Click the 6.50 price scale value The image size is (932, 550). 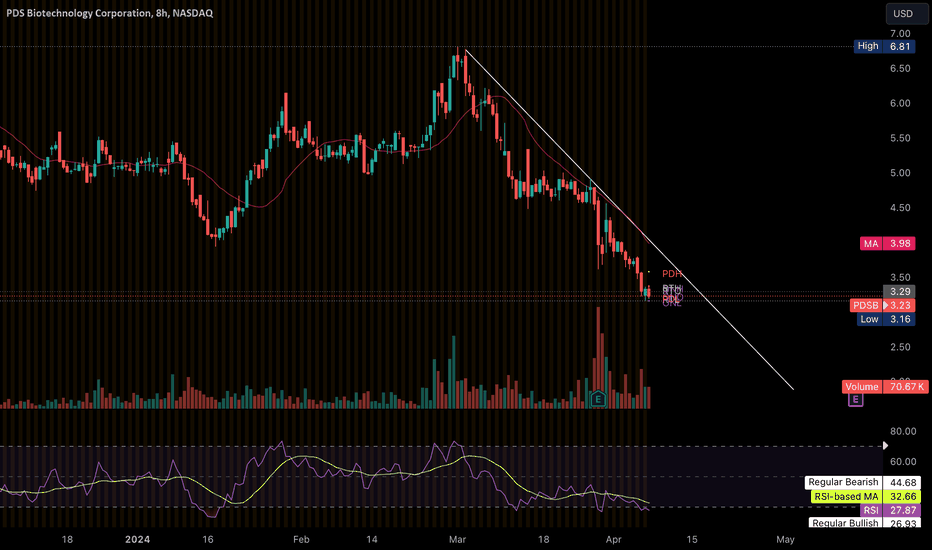click(x=900, y=68)
